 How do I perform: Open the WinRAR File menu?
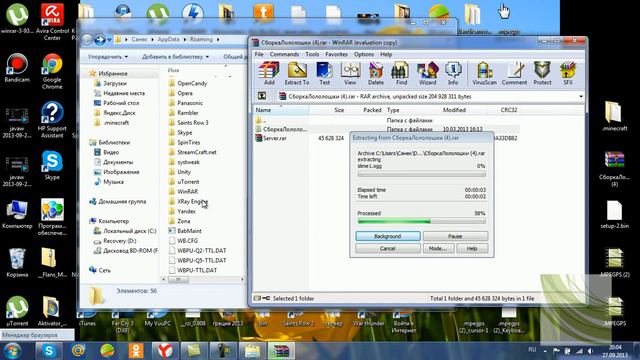point(259,54)
